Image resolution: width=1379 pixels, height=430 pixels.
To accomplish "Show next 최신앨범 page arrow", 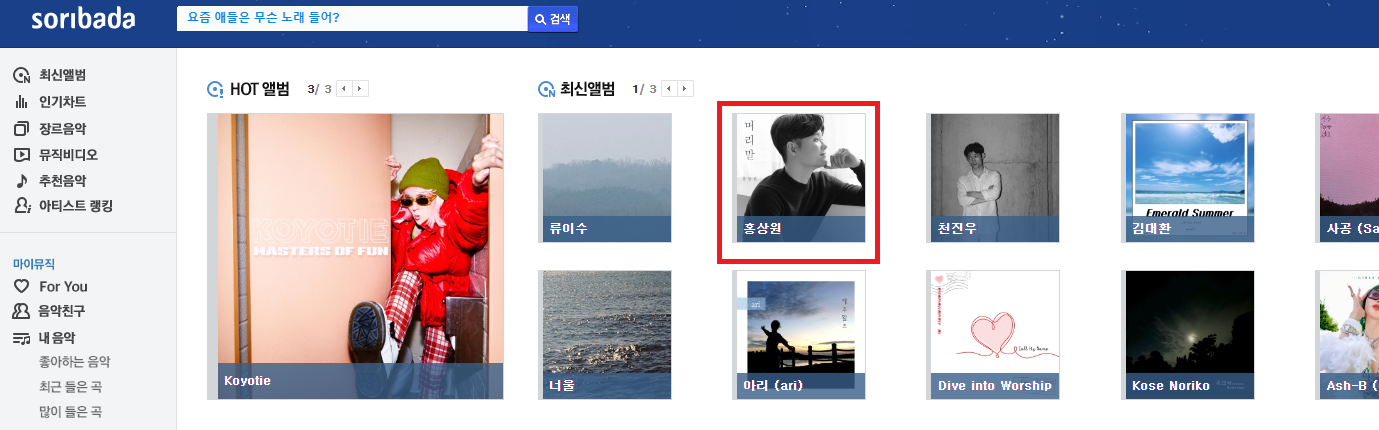I will [685, 89].
